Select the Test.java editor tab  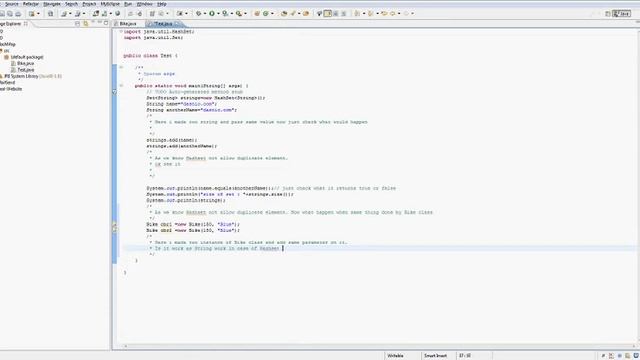[163, 24]
